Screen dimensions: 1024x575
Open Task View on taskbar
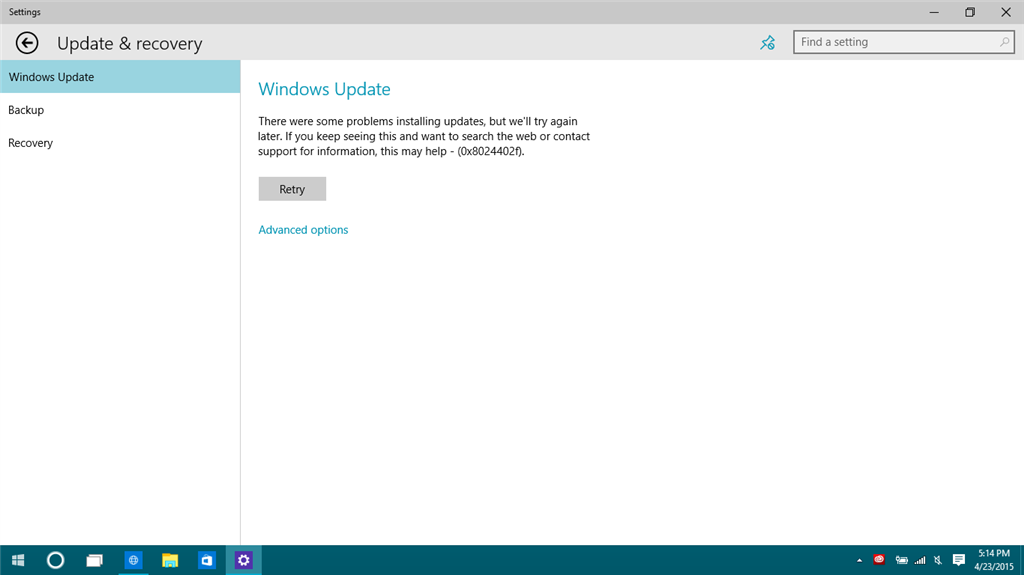(x=95, y=560)
